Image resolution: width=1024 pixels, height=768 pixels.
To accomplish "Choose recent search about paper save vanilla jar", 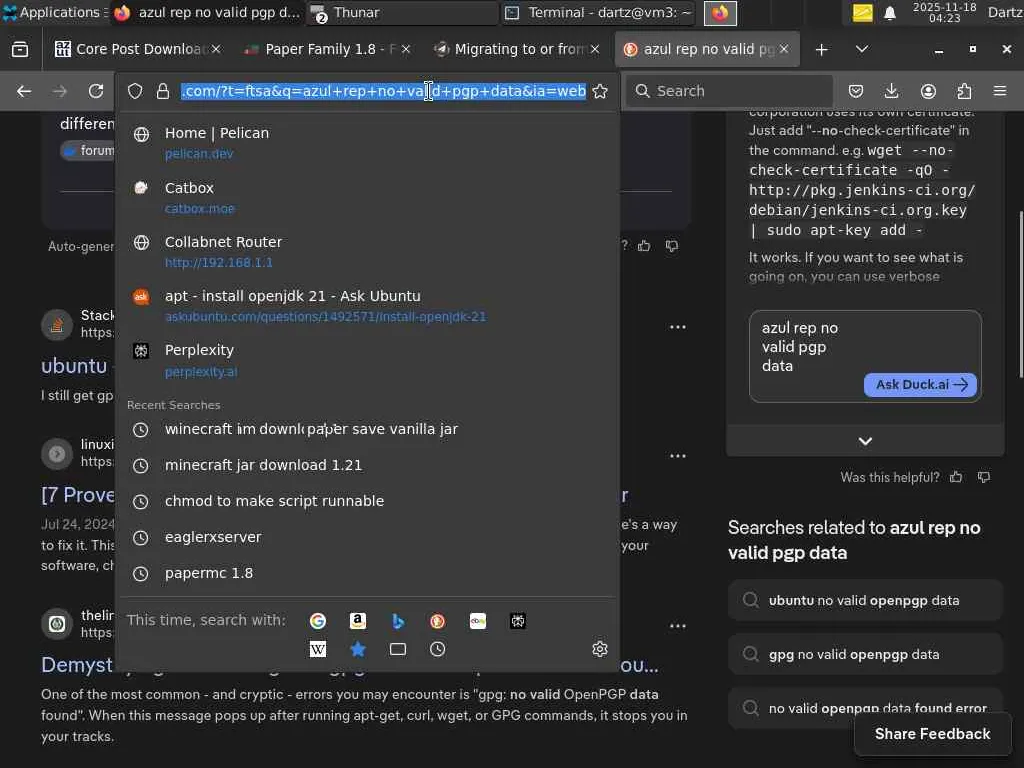I will tap(367, 430).
